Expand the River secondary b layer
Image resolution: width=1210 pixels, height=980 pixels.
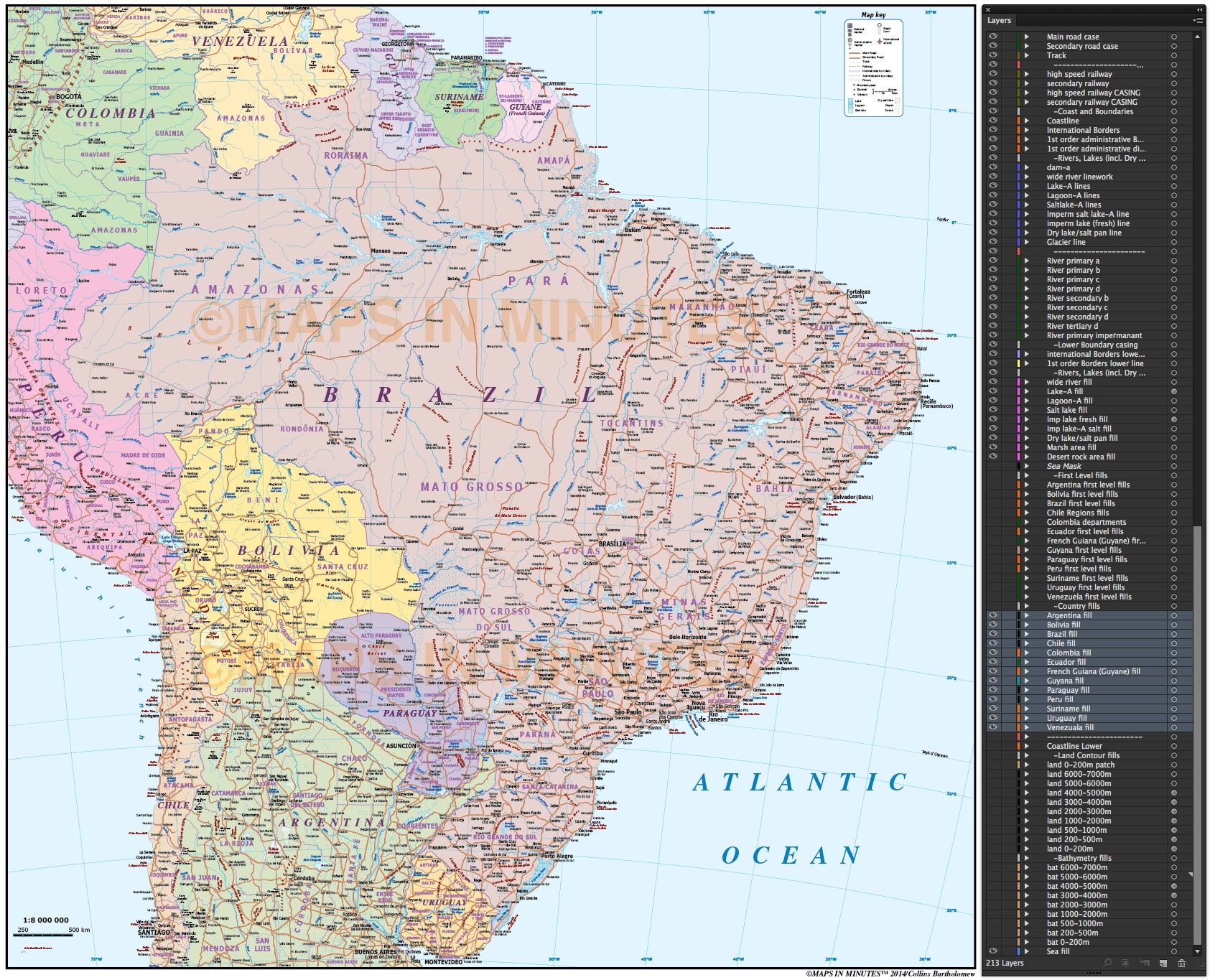tap(1027, 298)
